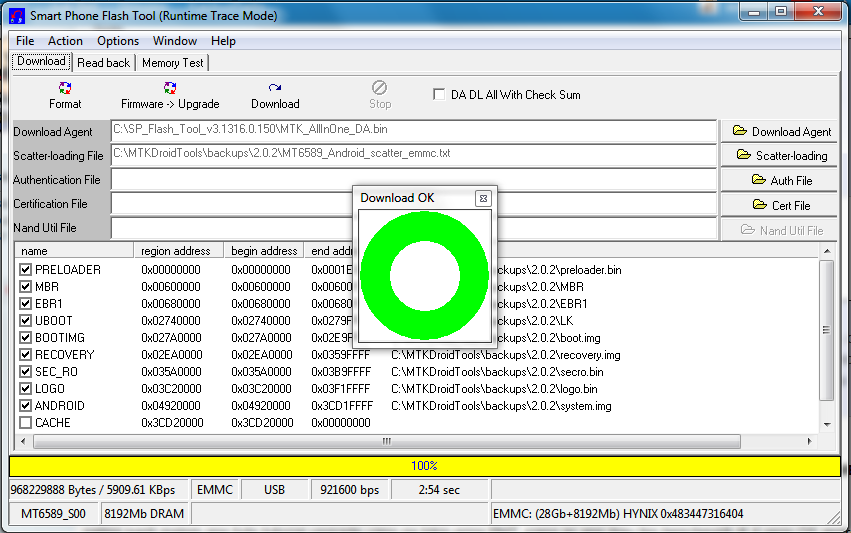Click the vertical scrollbar thumb
The image size is (851, 533).
[827, 330]
